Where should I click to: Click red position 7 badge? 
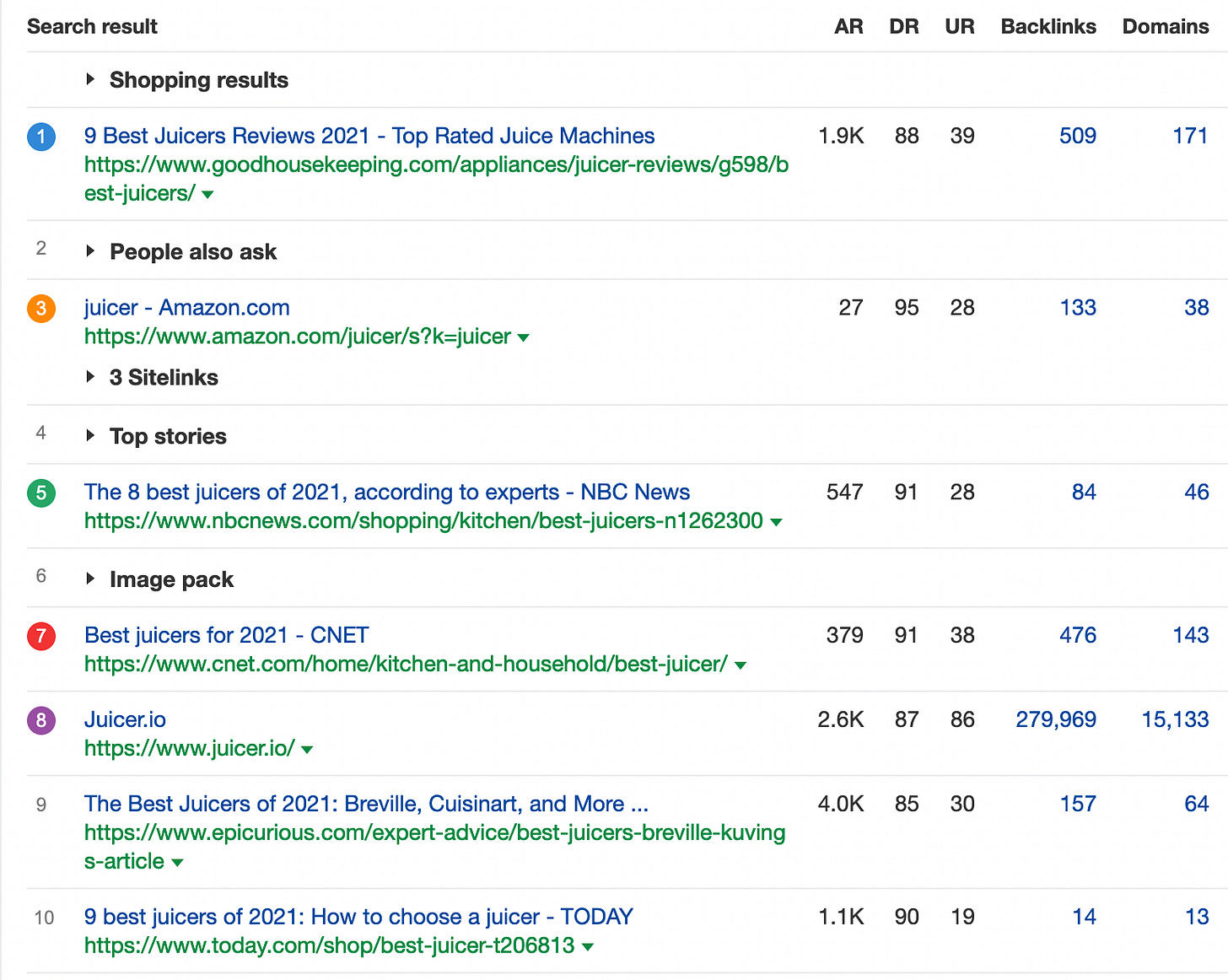coord(41,636)
